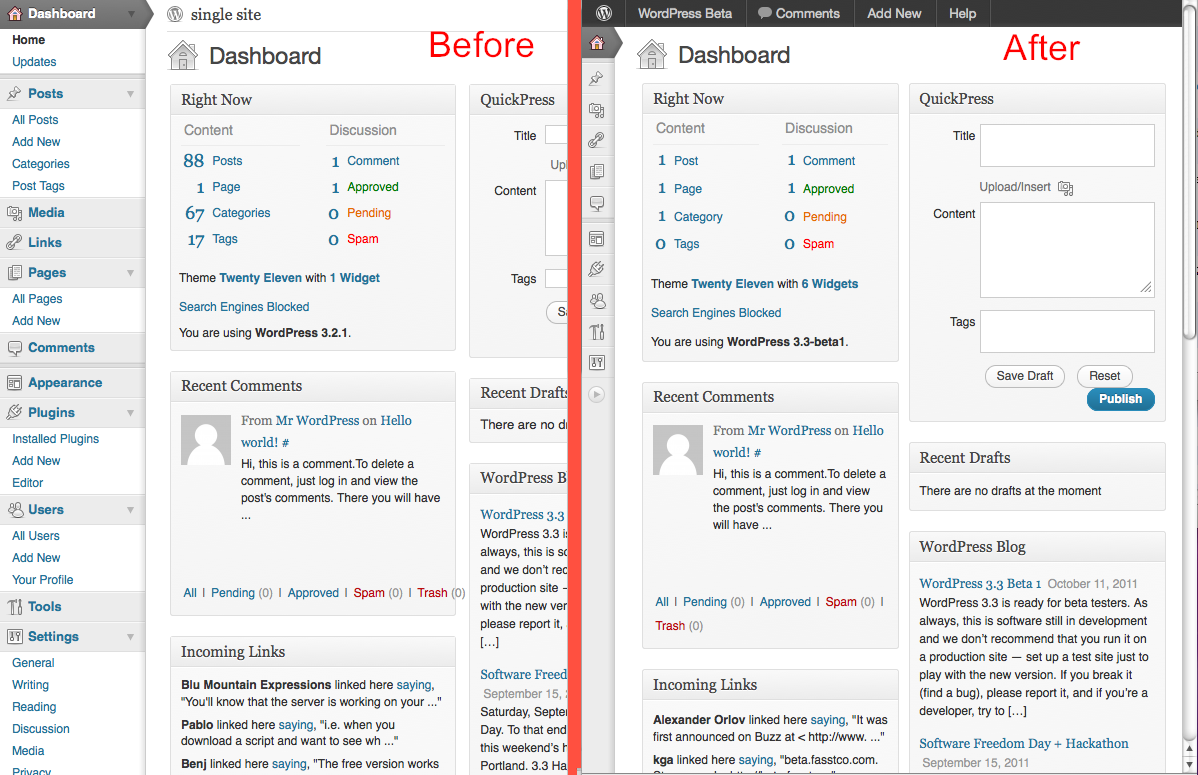Click the Plugins plug icon in After collapsed sidebar

coord(597,269)
